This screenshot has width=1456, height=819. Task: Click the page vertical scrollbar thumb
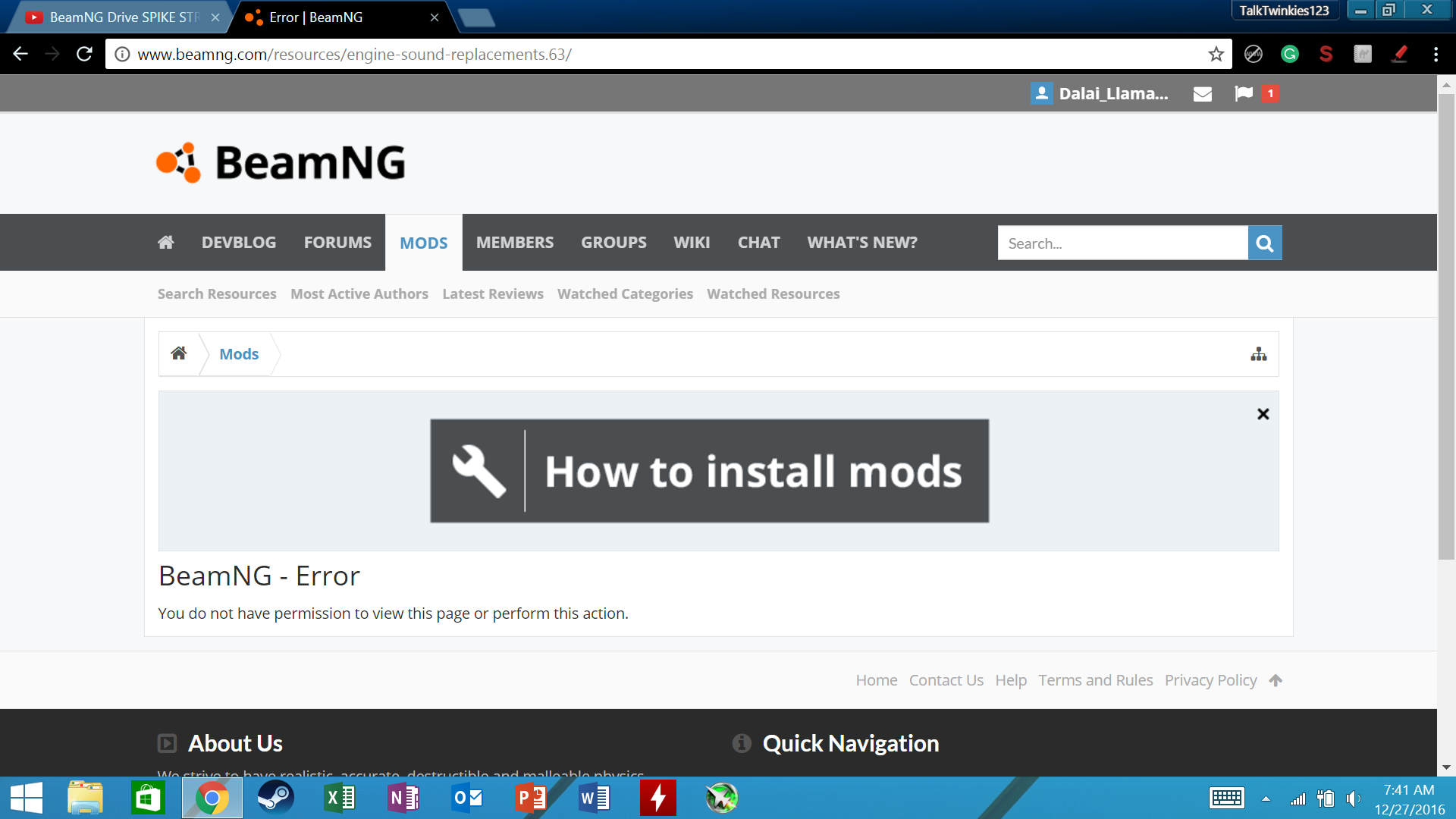1446,326
